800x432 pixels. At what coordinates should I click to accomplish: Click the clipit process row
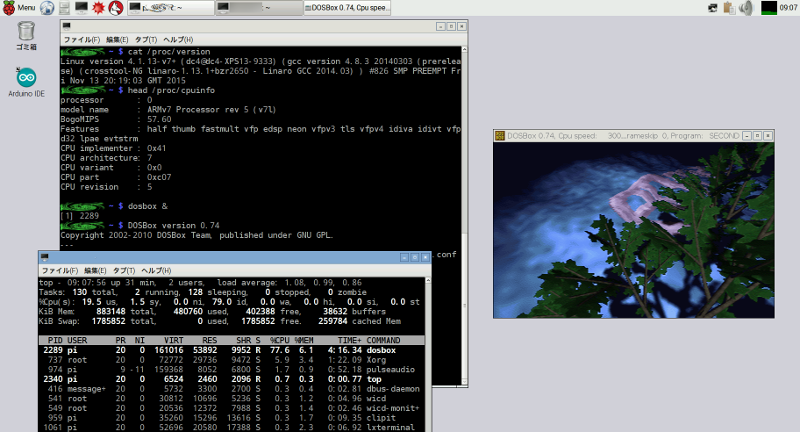232,418
